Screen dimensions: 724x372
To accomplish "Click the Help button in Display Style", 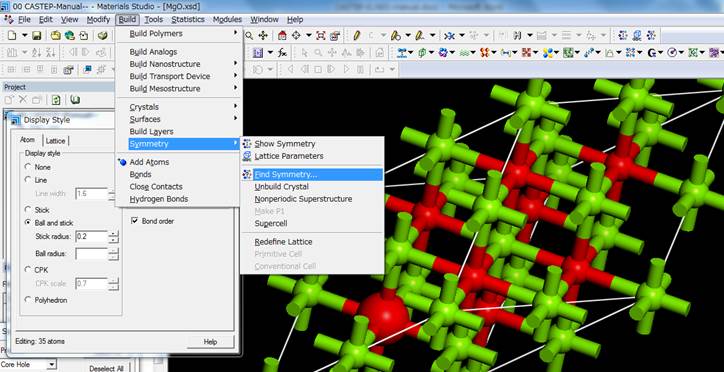I will (210, 342).
